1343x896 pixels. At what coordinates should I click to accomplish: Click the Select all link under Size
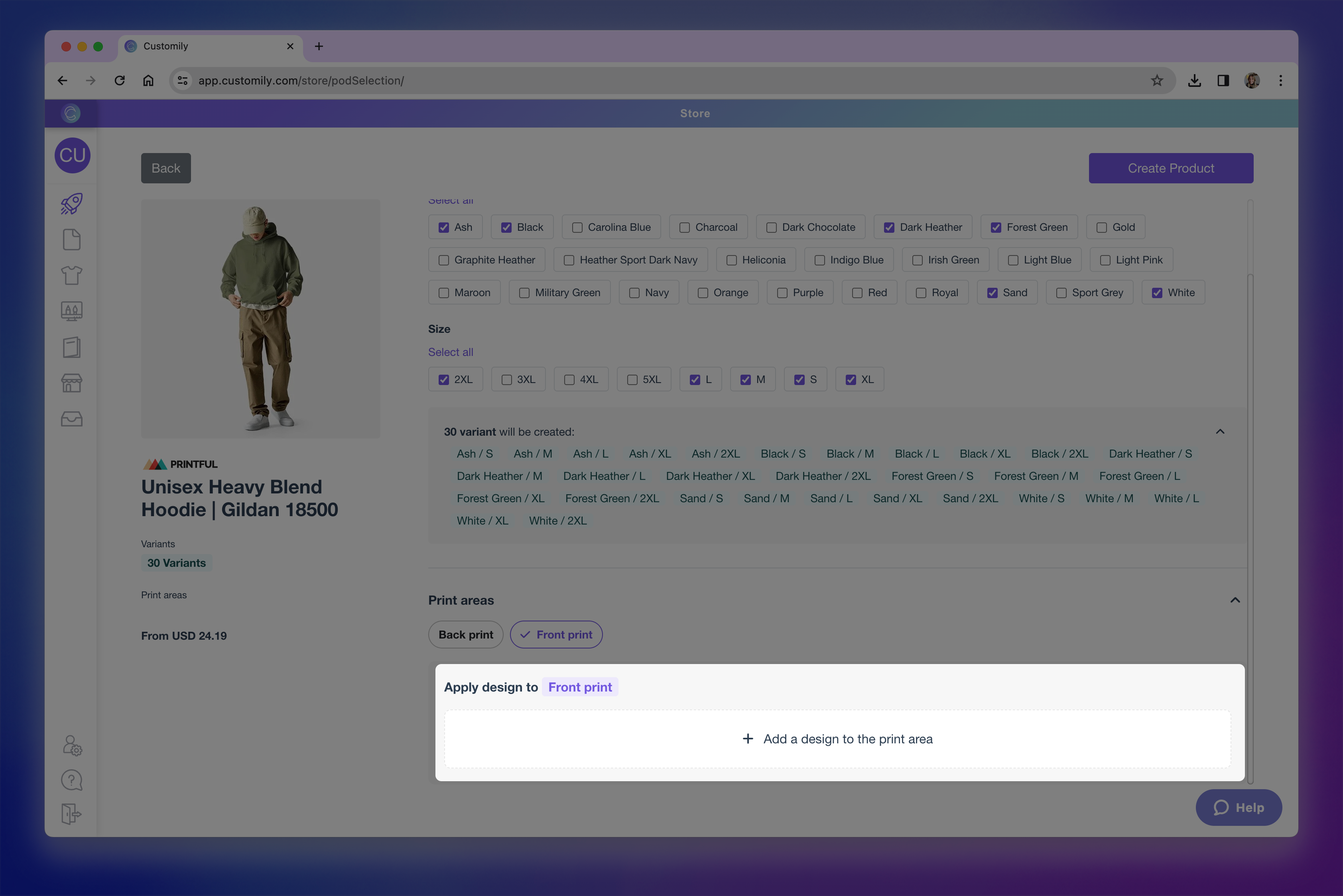pyautogui.click(x=451, y=352)
